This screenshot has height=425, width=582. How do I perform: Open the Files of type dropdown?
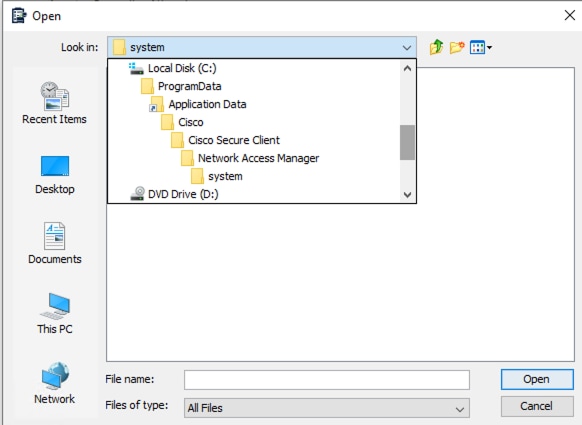pyautogui.click(x=327, y=408)
